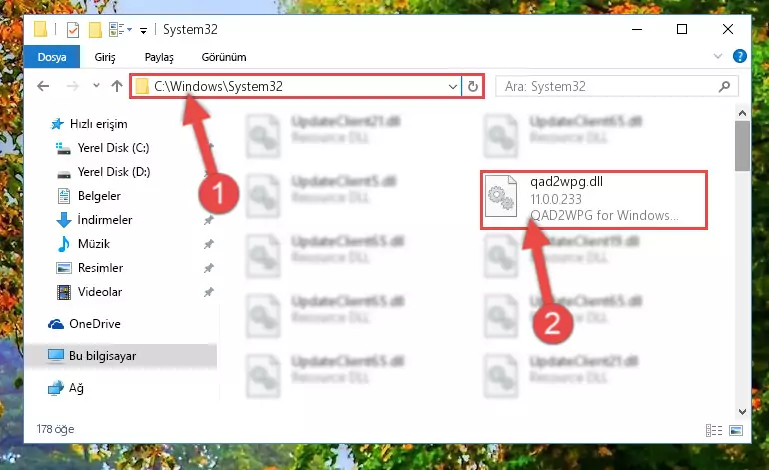The width and height of the screenshot is (769, 470).
Task: Switch to details view icon
Action: (714, 431)
